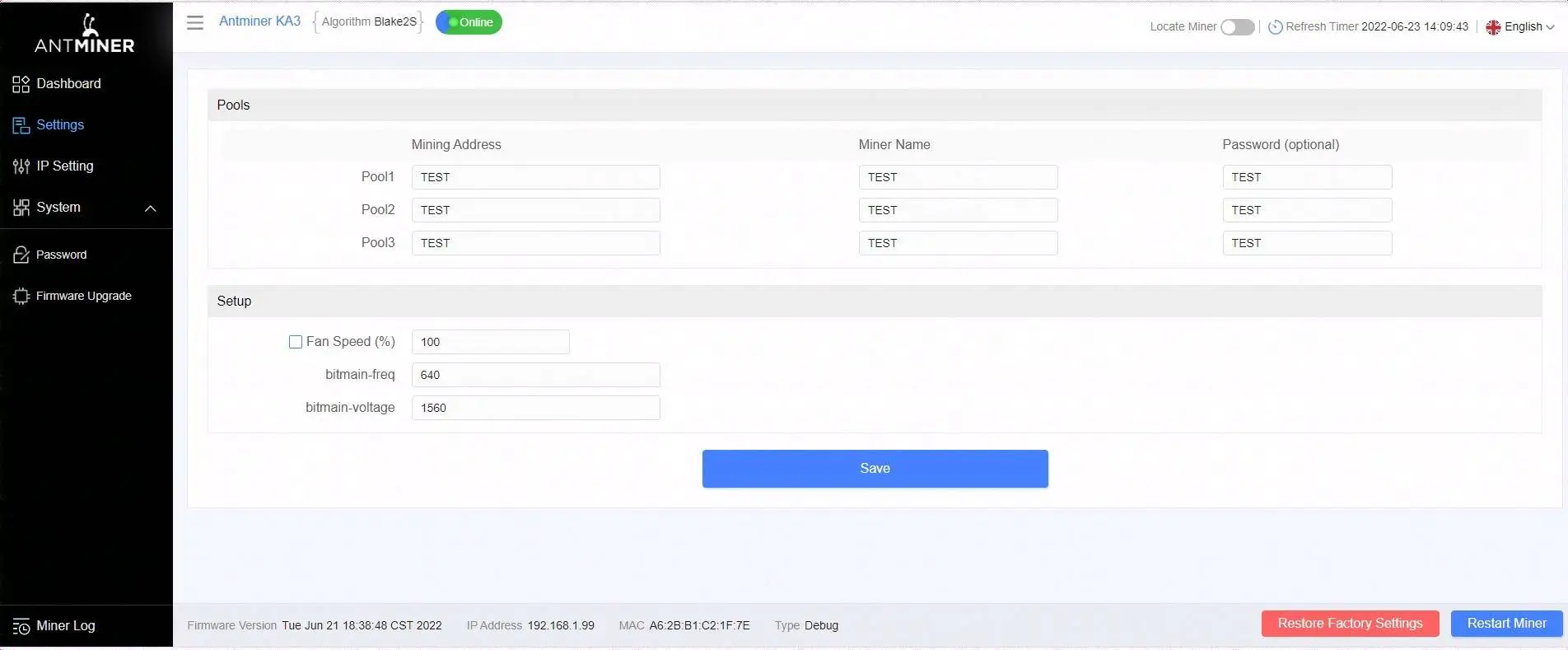Toggle the Locate Miner switch
Viewport: 1568px width, 650px height.
pos(1237,27)
